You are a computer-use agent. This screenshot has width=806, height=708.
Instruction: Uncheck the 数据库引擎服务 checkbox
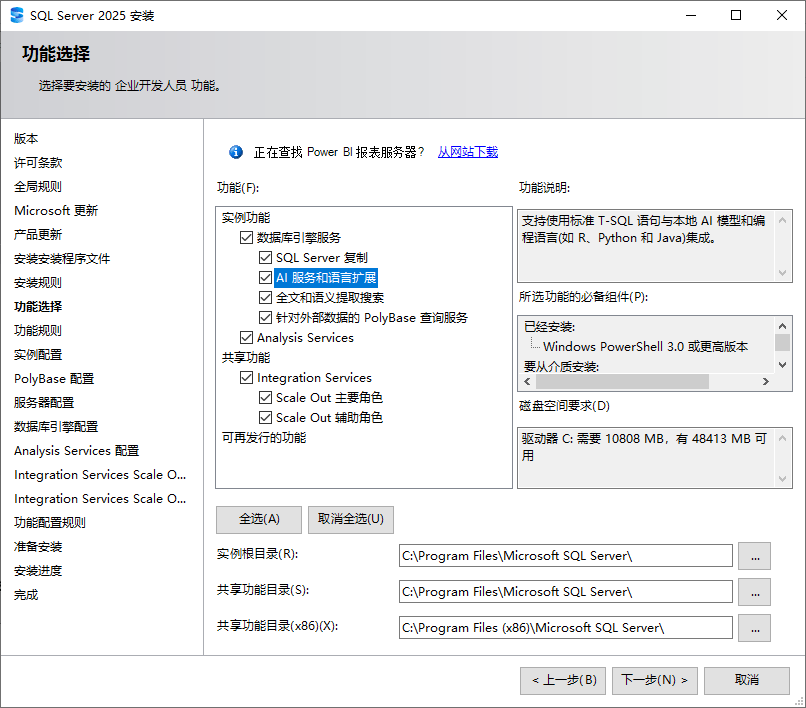click(246, 238)
